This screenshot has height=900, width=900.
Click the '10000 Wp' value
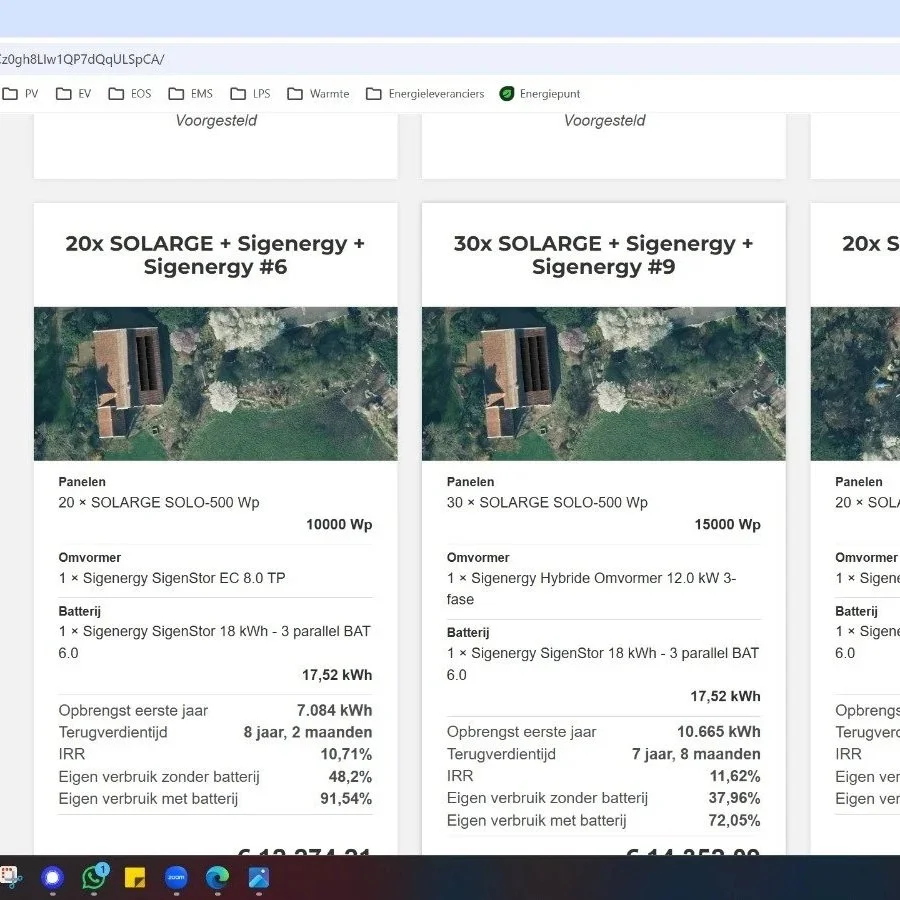click(x=339, y=524)
